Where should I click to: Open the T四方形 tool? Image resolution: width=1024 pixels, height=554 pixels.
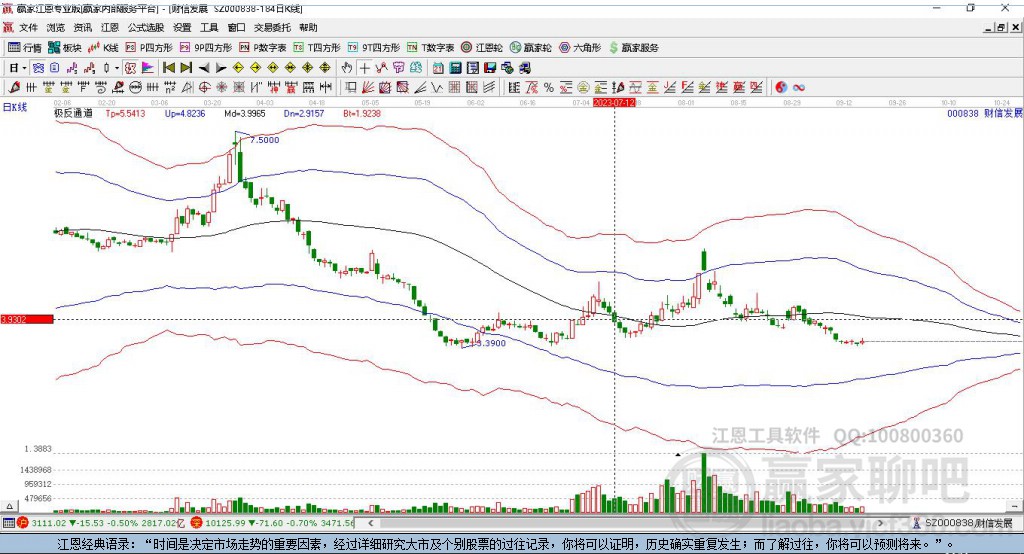click(x=317, y=48)
